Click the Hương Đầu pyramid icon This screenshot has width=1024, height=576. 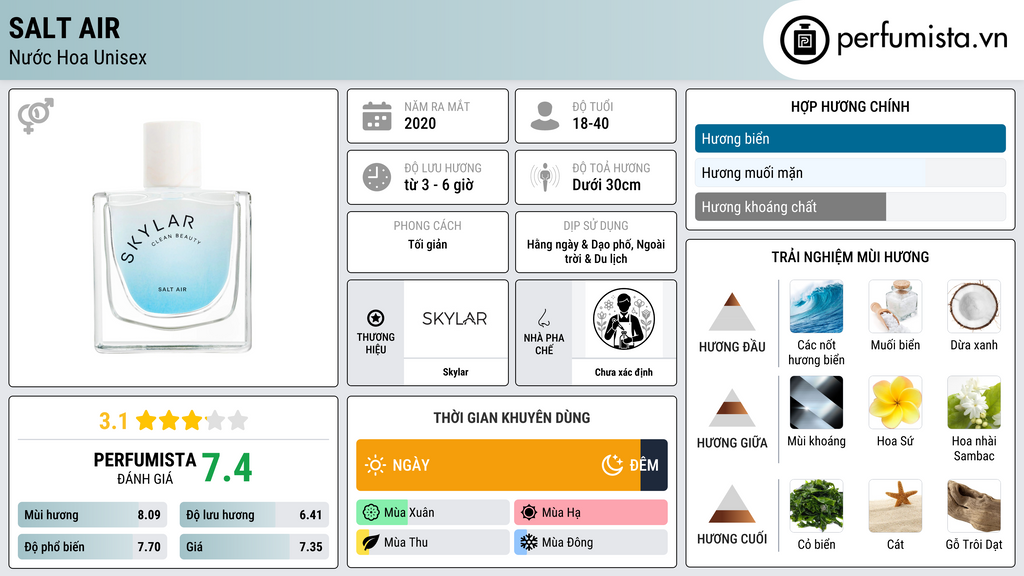[x=732, y=312]
